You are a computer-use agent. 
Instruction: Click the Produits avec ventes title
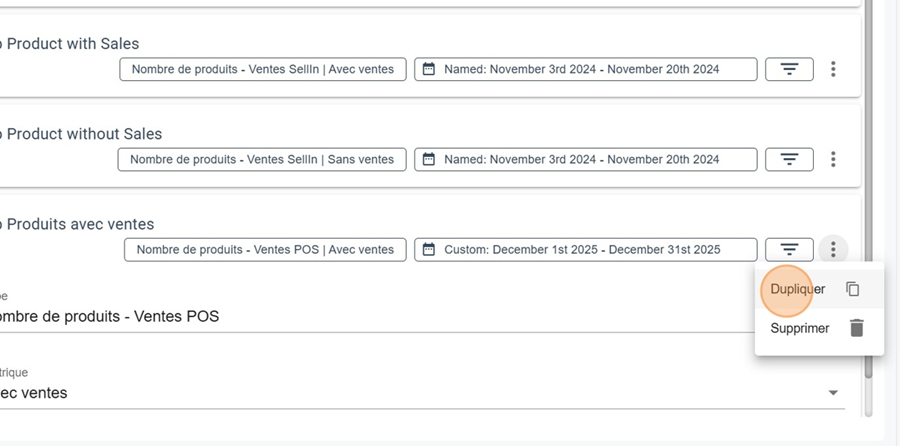pyautogui.click(x=80, y=224)
